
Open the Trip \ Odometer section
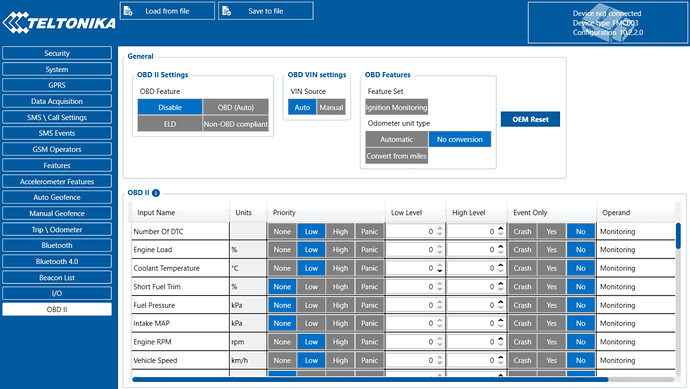point(57,230)
